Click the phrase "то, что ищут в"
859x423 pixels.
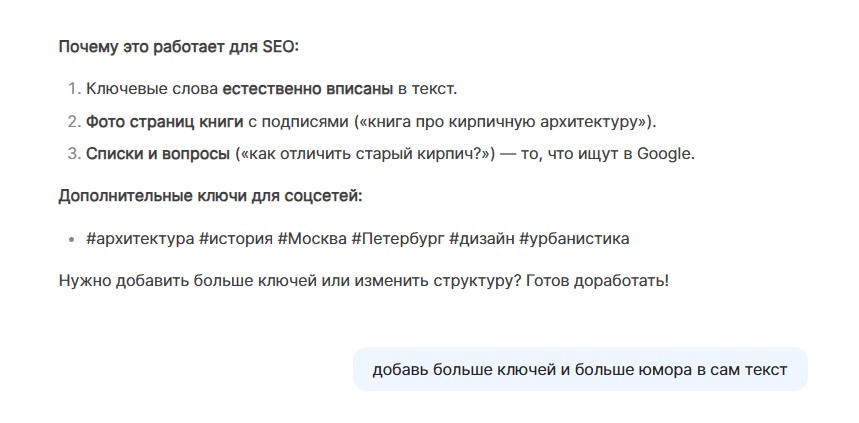point(580,153)
